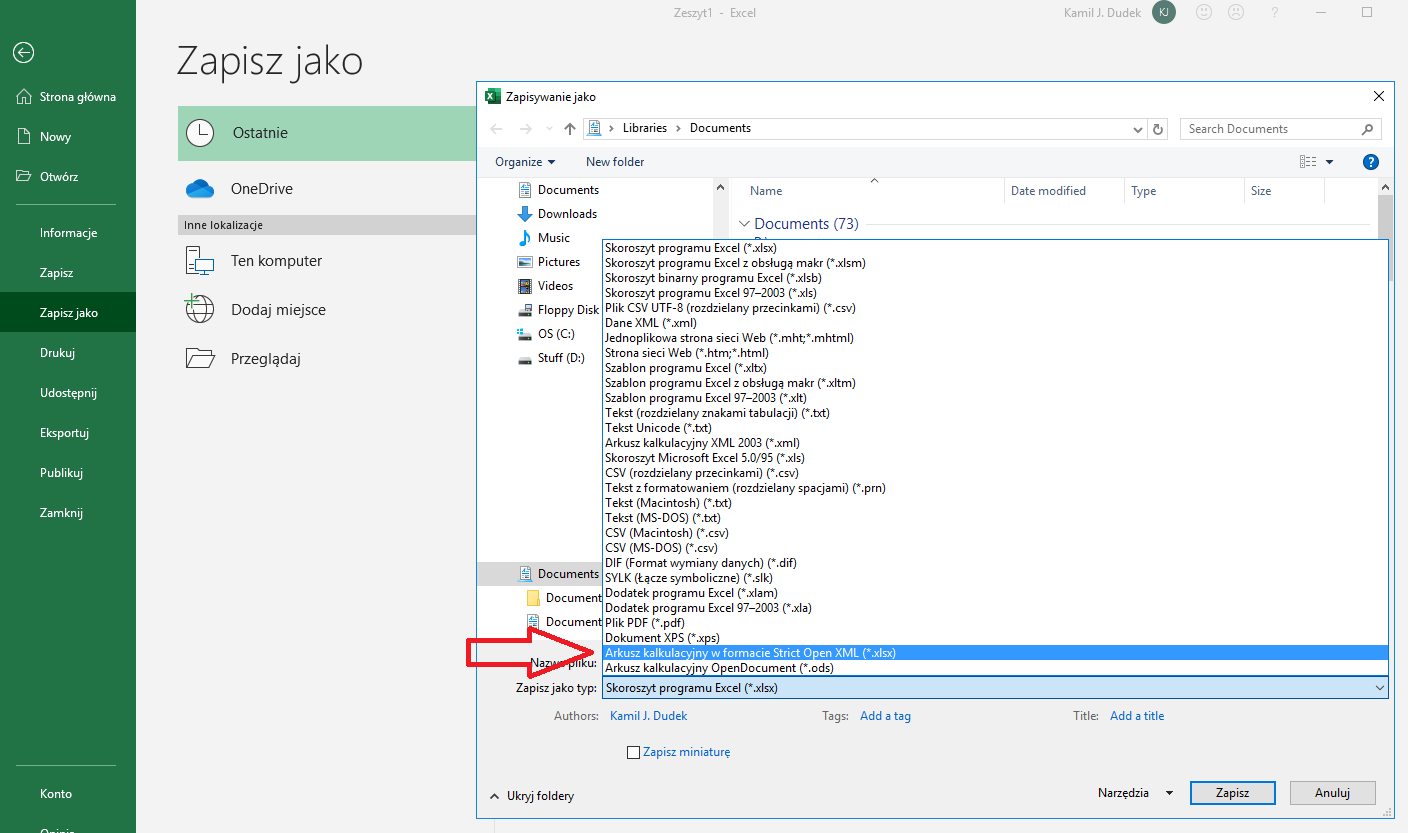Viewport: 1408px width, 833px height.
Task: Click the refresh icon beside the address bar
Action: click(x=1157, y=128)
